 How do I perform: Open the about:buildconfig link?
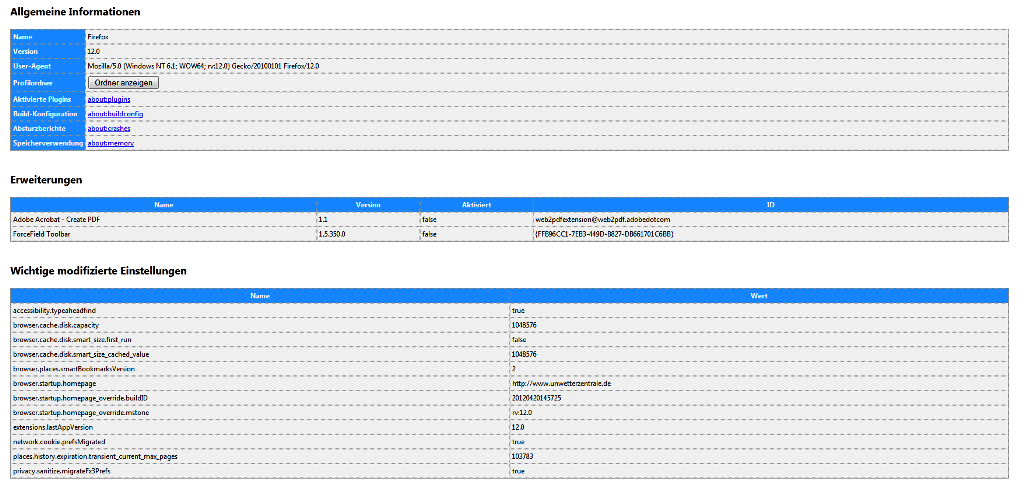pos(116,114)
